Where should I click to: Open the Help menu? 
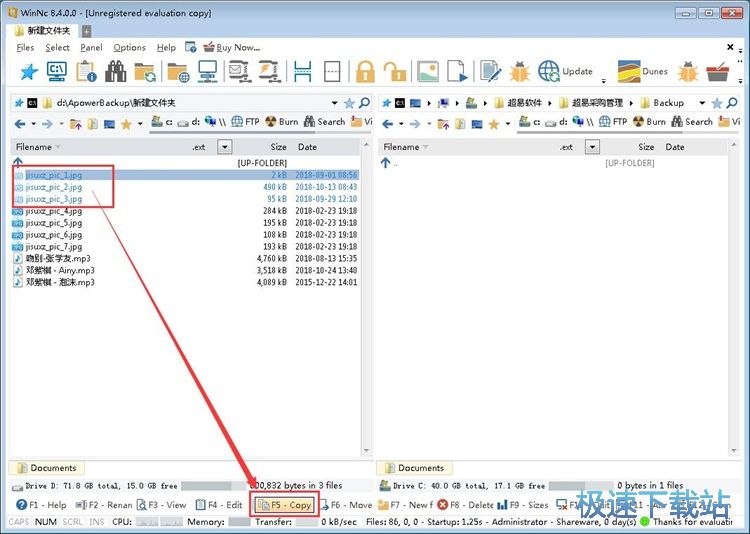pyautogui.click(x=166, y=47)
